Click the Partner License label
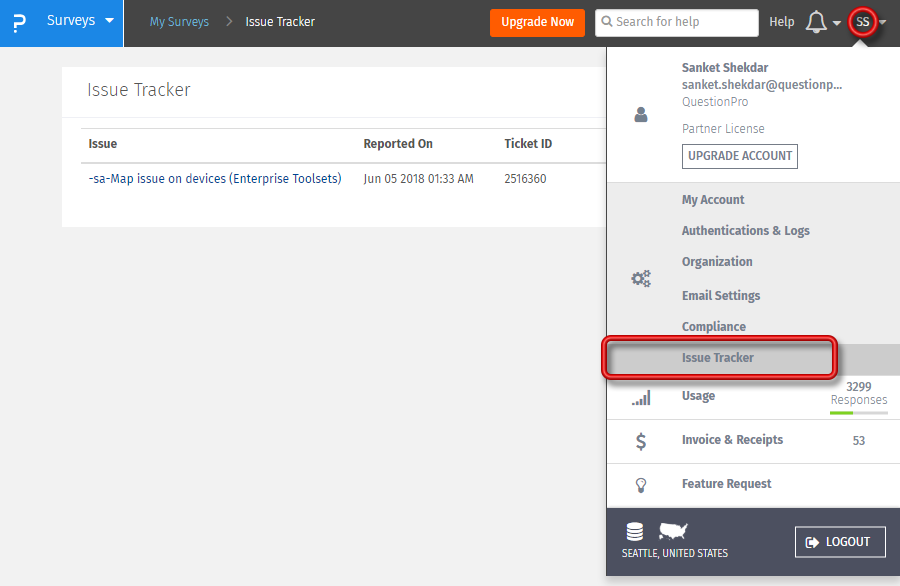This screenshot has height=586, width=900. pyautogui.click(x=723, y=129)
